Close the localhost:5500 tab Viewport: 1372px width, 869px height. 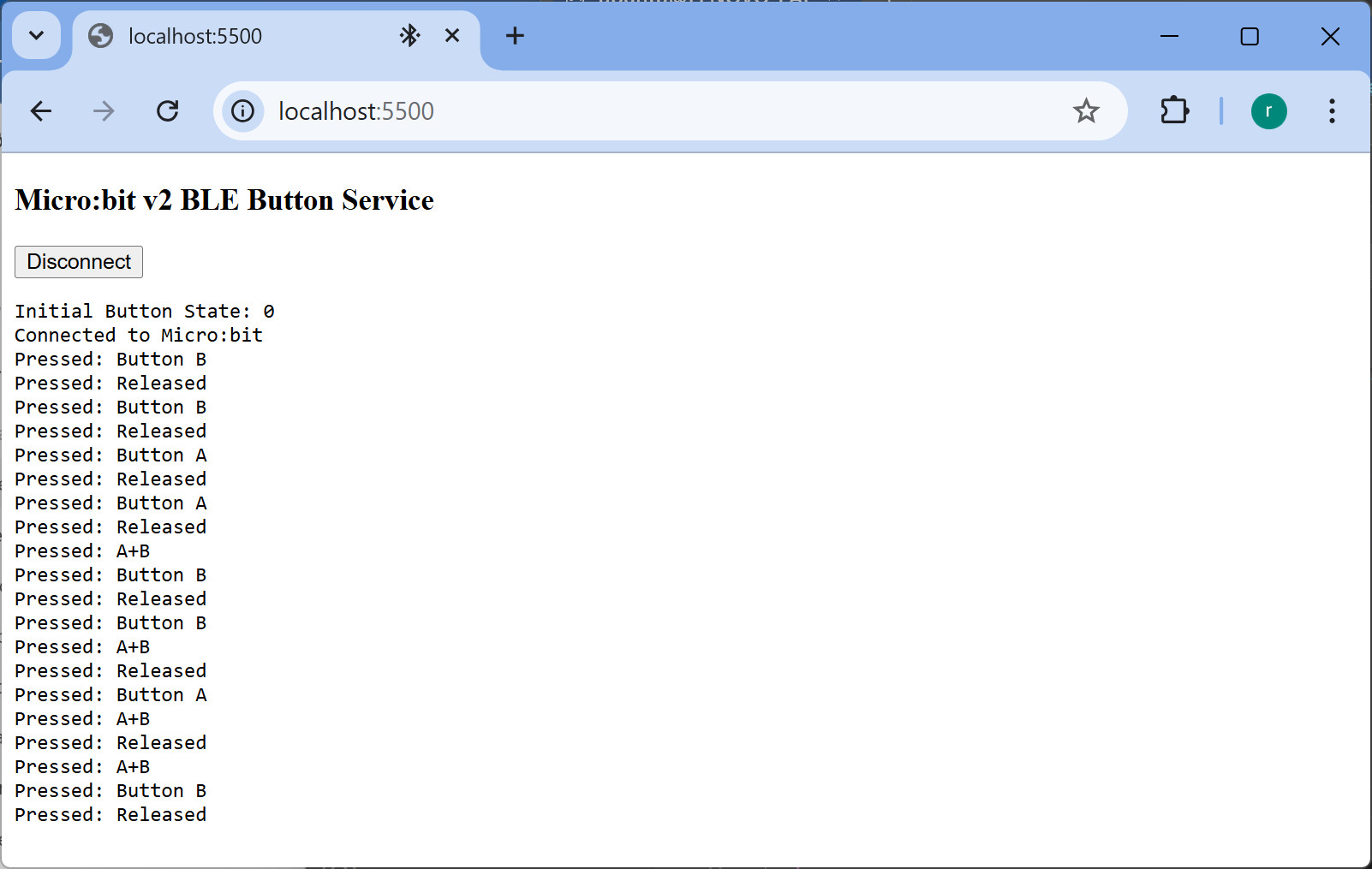(452, 36)
